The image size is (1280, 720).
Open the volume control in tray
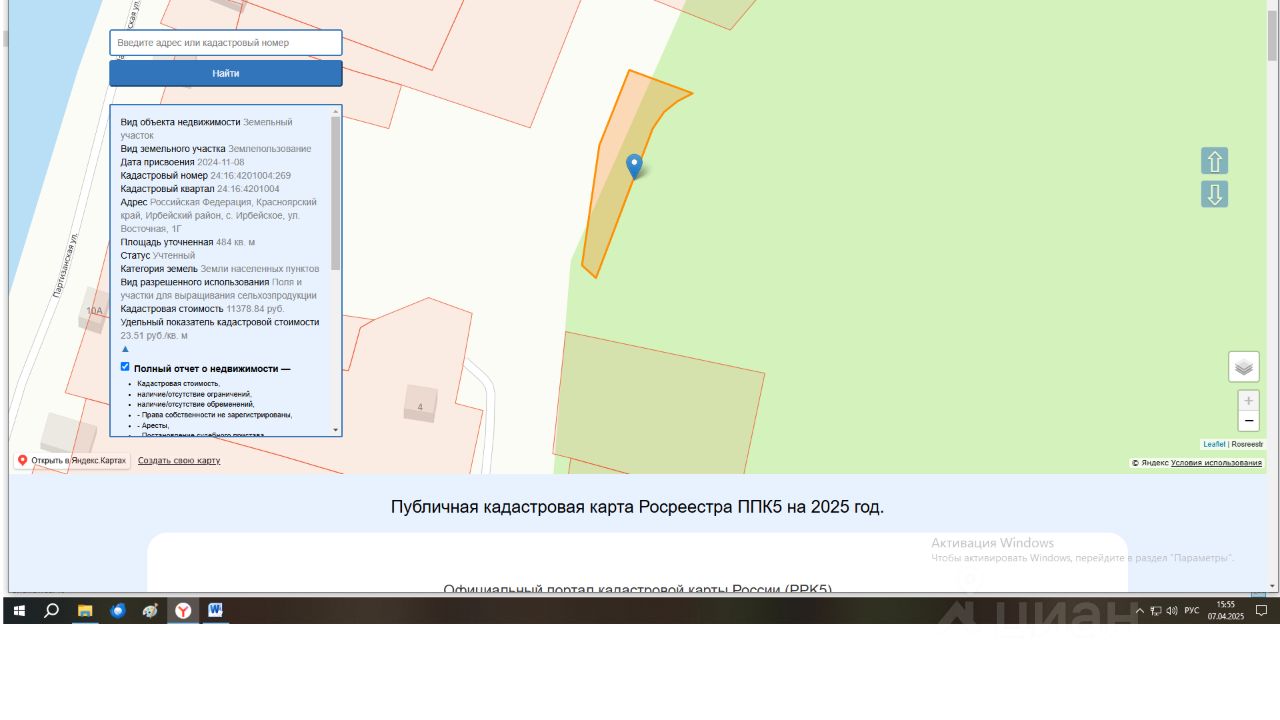tap(1171, 611)
